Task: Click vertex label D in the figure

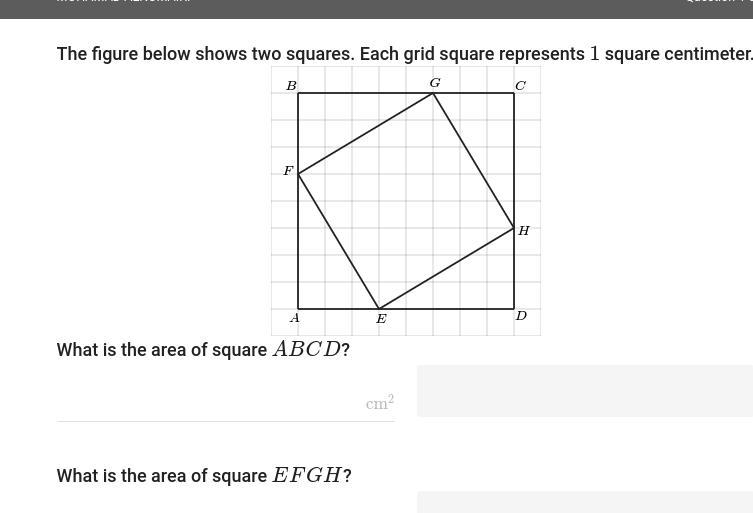Action: coord(521,316)
